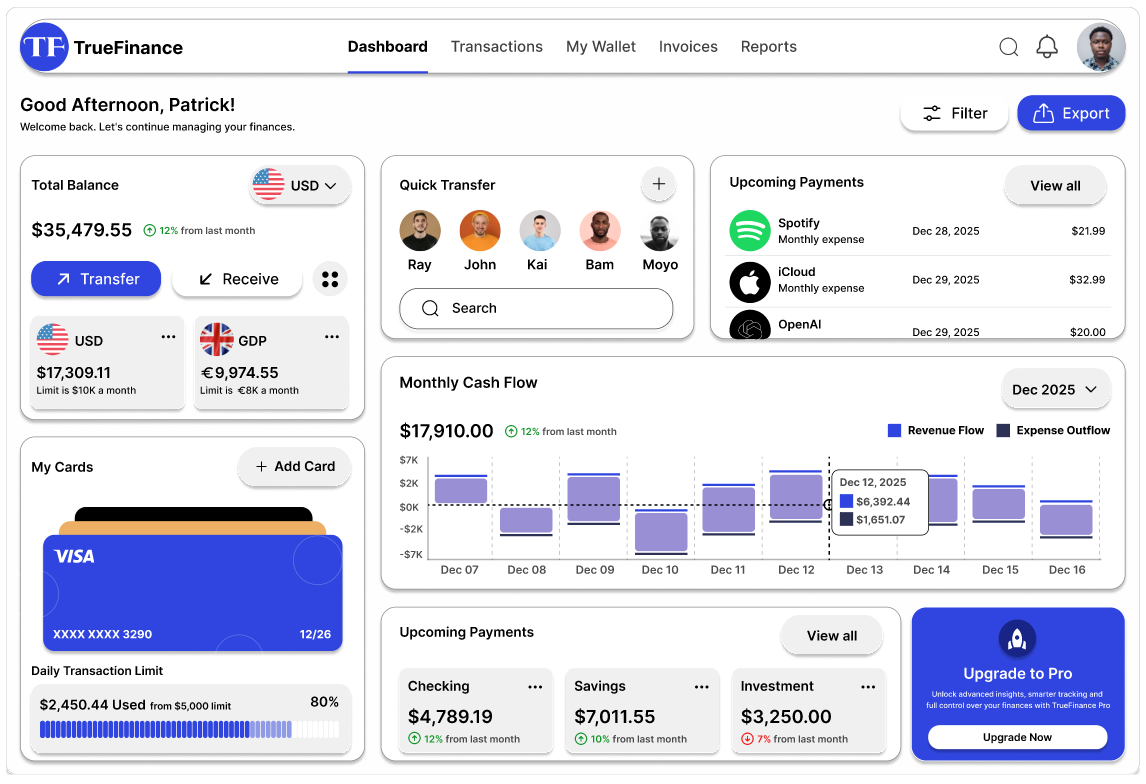Click the Dec 16 bar in cash flow chart
Screen dimensions: 1146x784
1066,520
